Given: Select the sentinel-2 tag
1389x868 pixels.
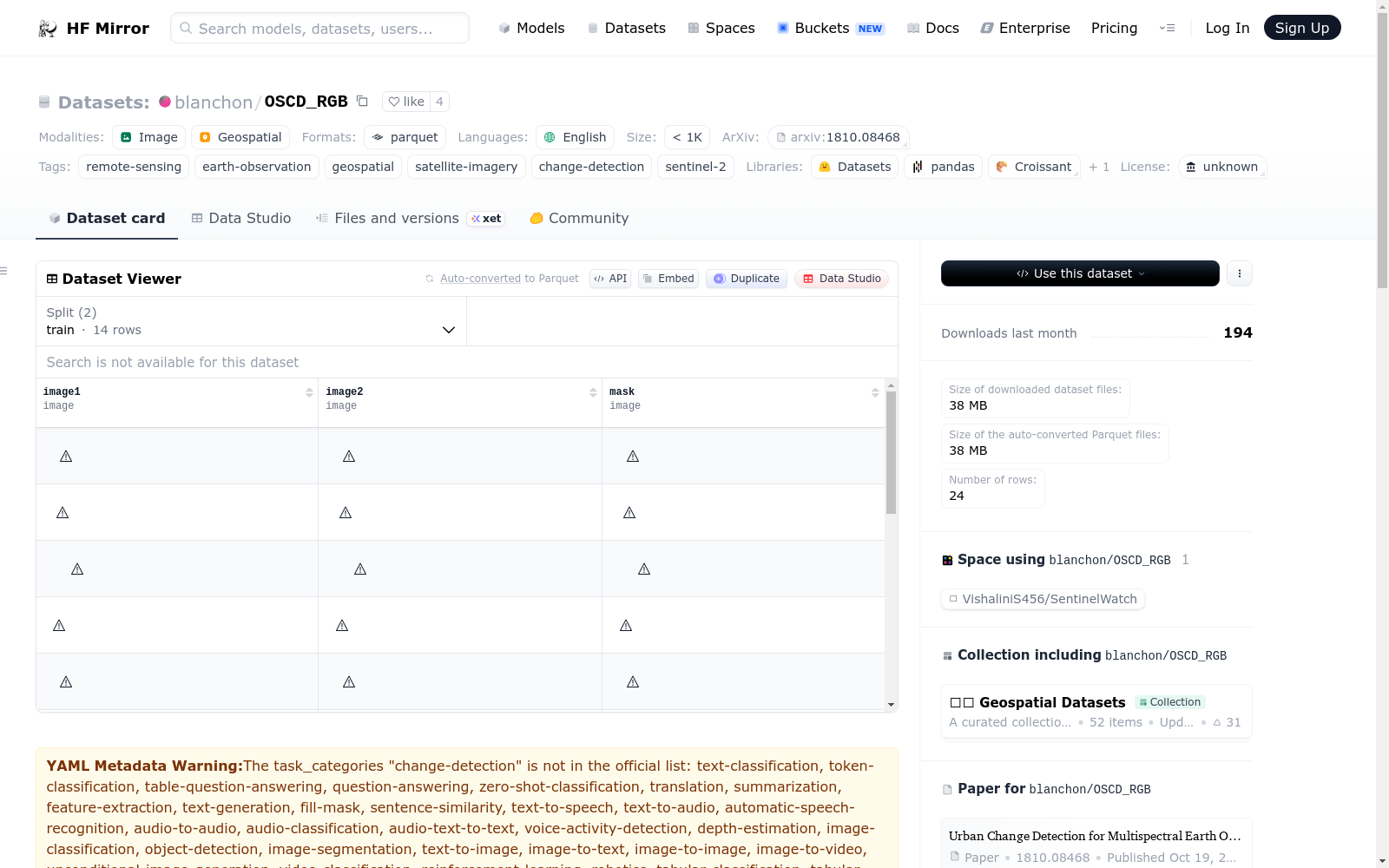Looking at the screenshot, I should (x=695, y=167).
